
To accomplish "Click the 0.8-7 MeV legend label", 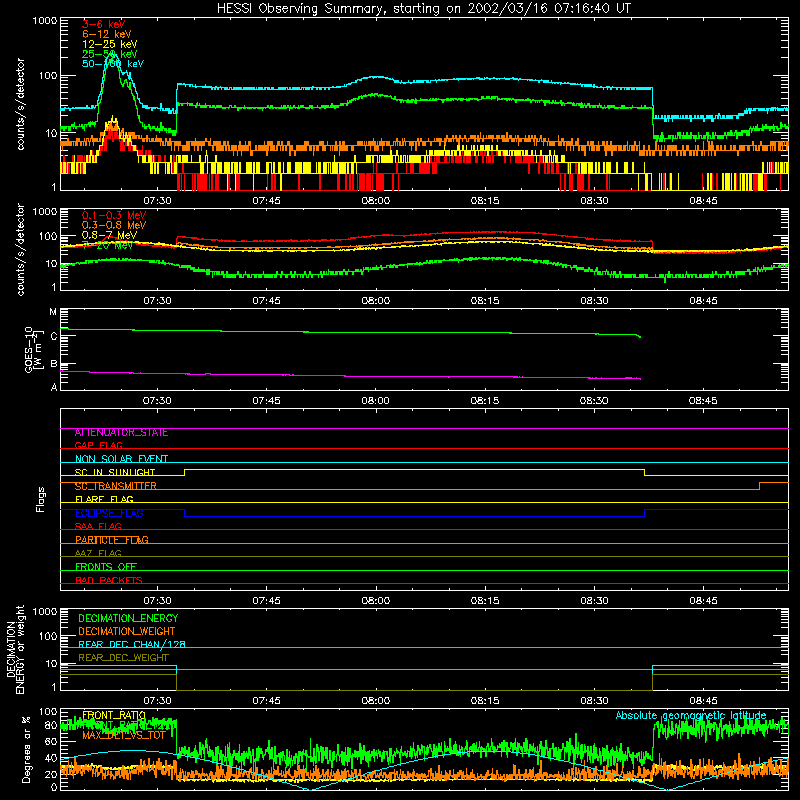I will pyautogui.click(x=109, y=235).
